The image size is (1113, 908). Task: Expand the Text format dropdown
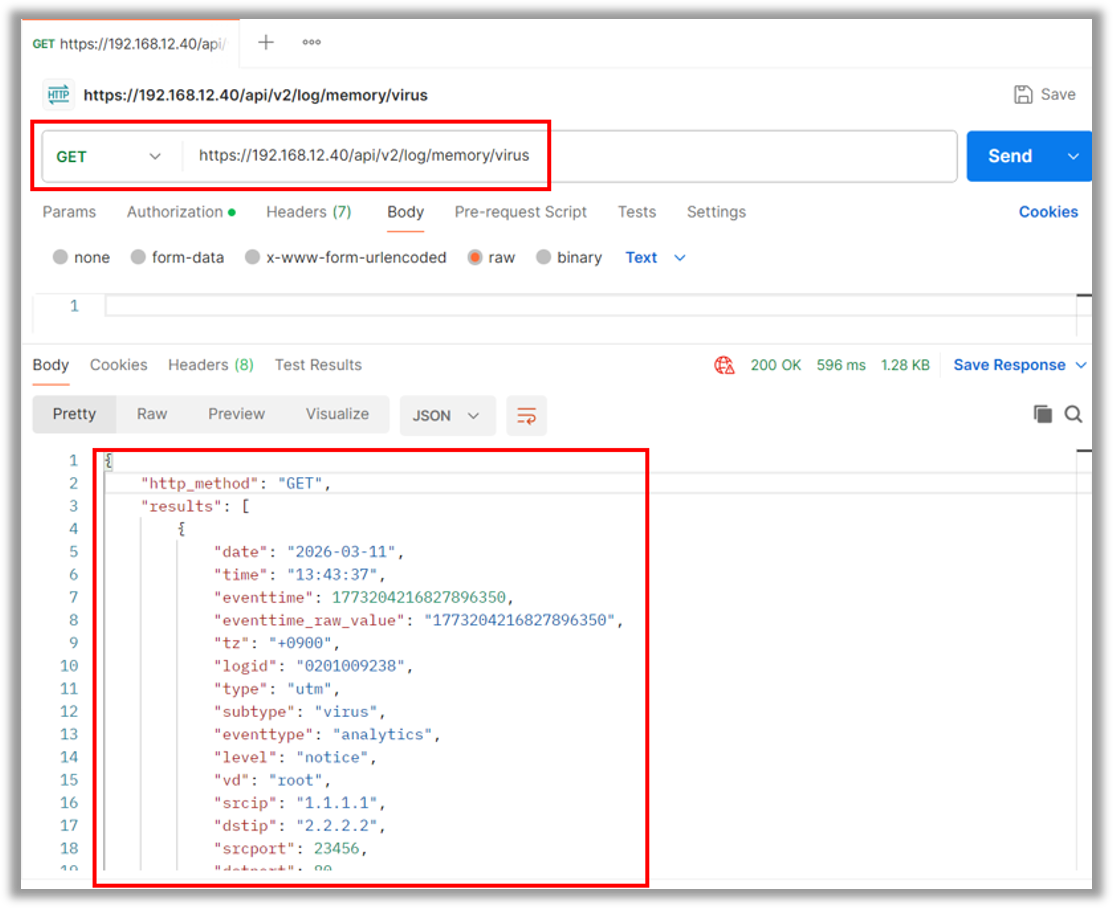(656, 257)
